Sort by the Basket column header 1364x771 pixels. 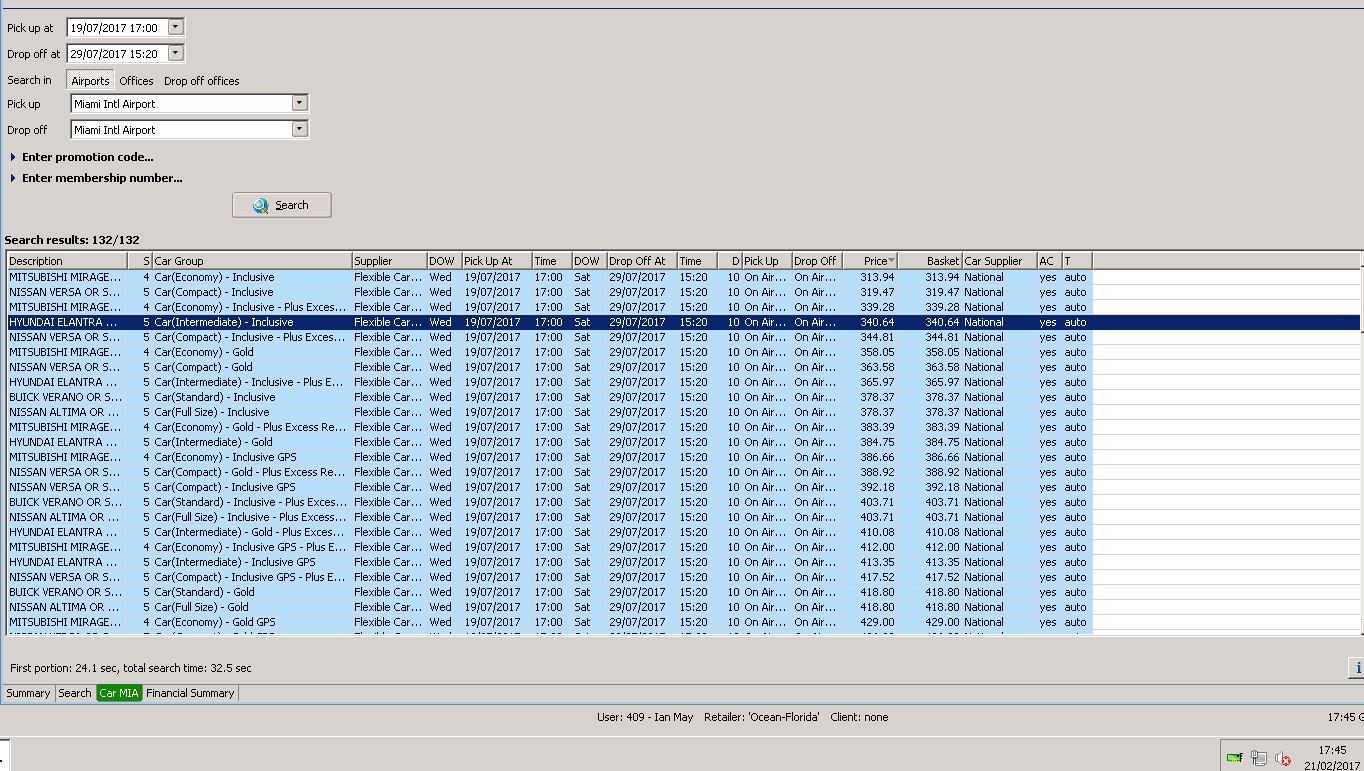(x=929, y=261)
